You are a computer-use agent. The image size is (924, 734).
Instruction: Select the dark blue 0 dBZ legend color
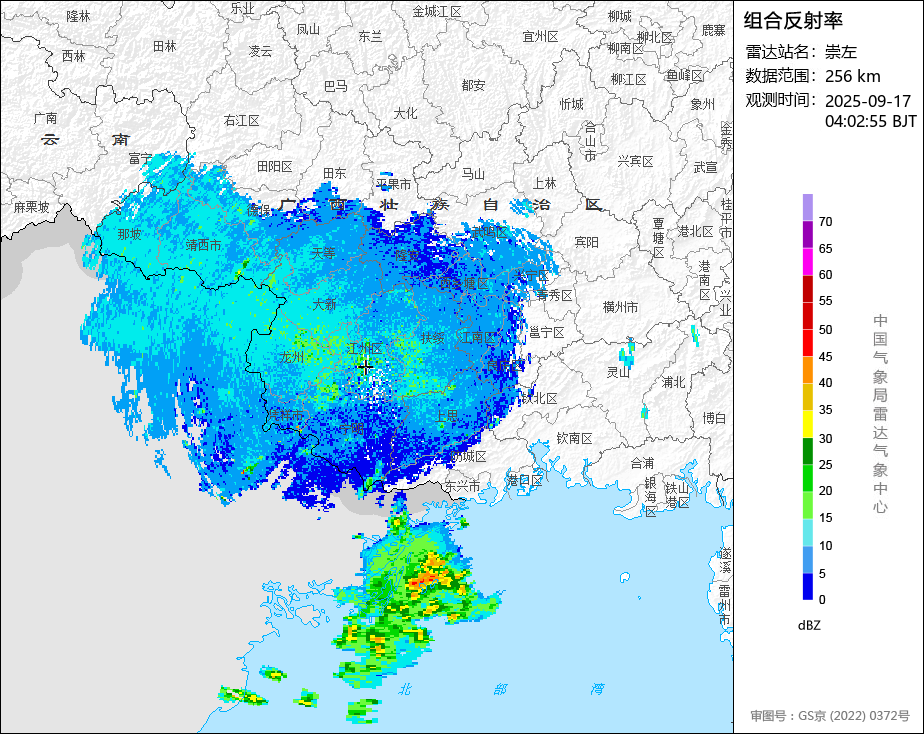807,587
